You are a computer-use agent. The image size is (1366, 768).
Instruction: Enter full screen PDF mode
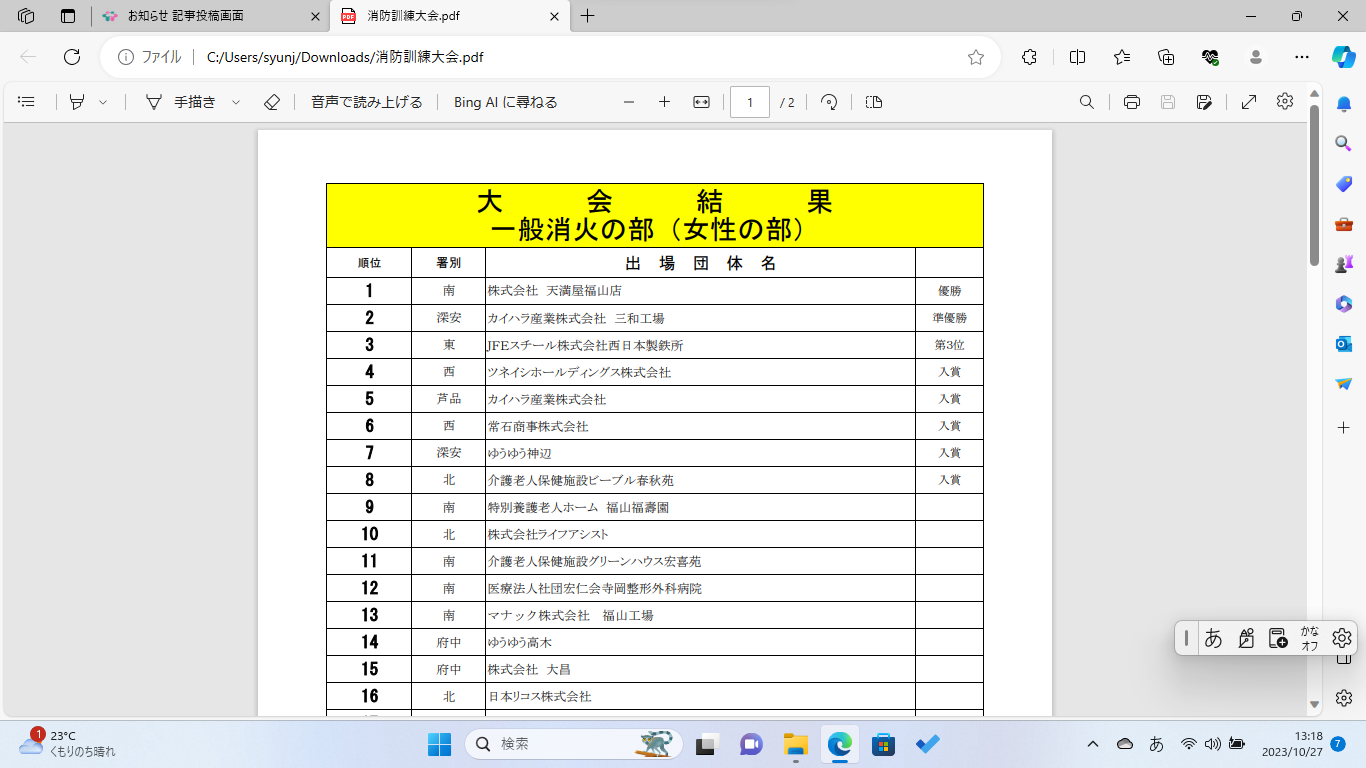1249,102
